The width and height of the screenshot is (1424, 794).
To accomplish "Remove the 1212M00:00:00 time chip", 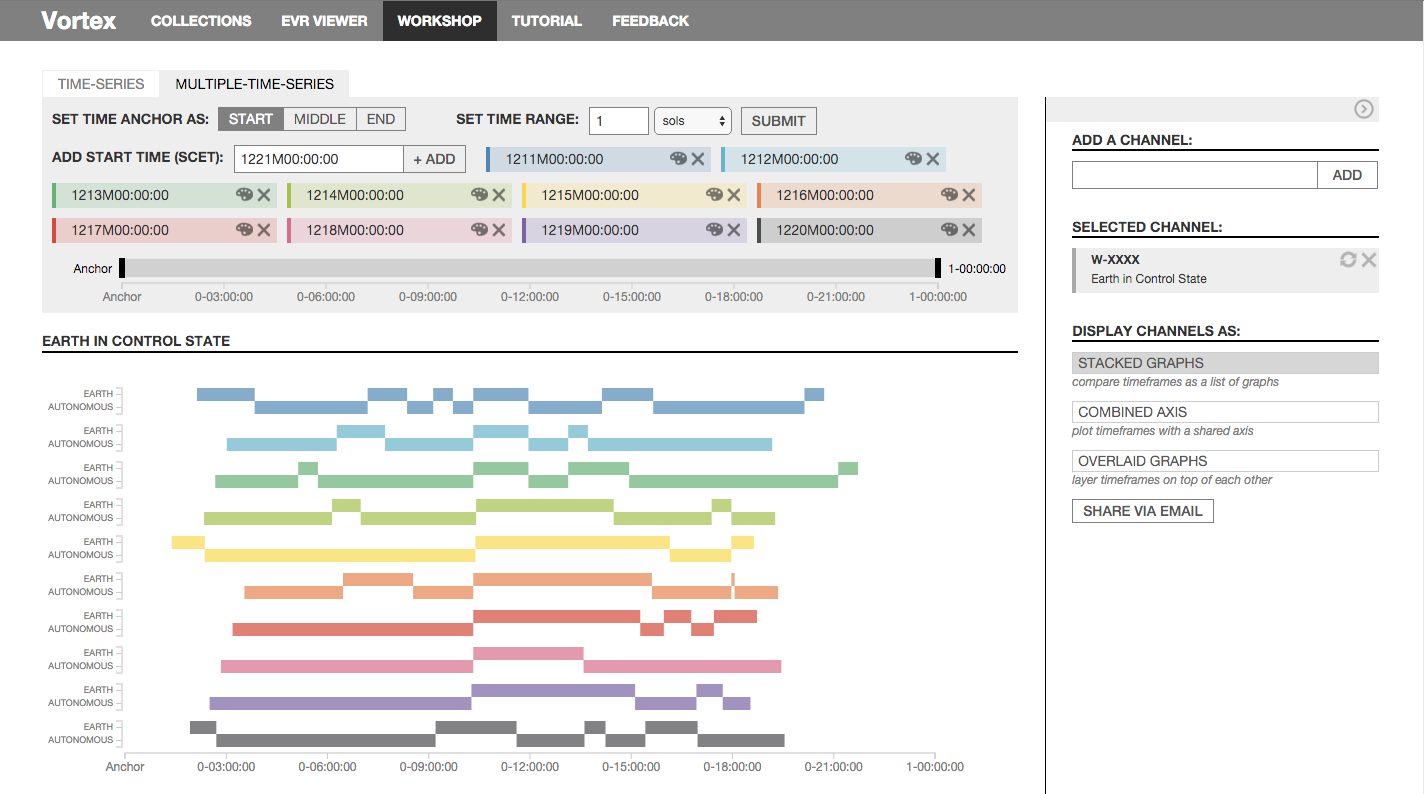I will coord(933,159).
